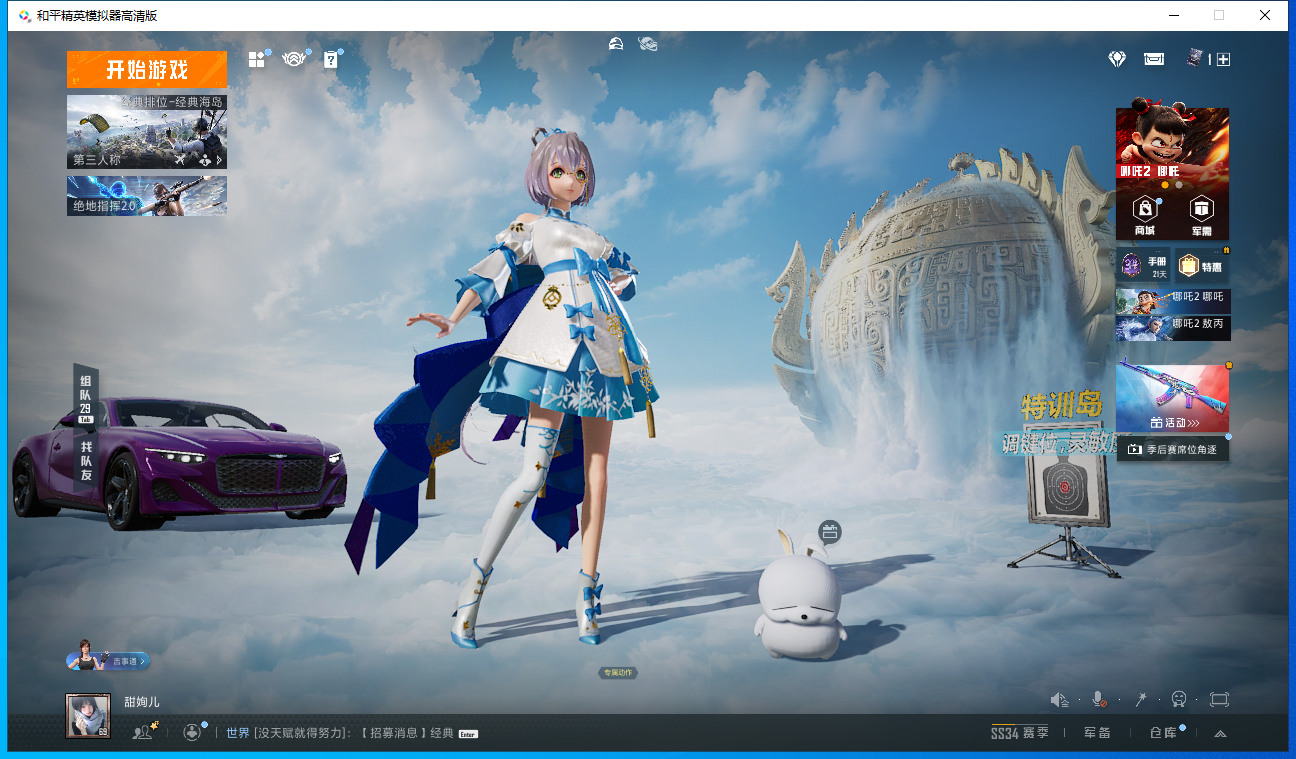This screenshot has height=759, width=1296.
Task: Expand the bottom bar up-arrow chevron
Action: (1220, 733)
